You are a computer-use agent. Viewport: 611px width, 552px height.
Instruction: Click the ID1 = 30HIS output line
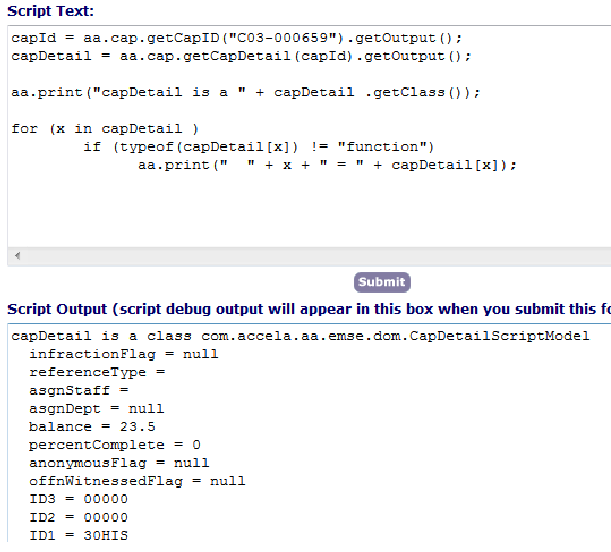[x=78, y=535]
